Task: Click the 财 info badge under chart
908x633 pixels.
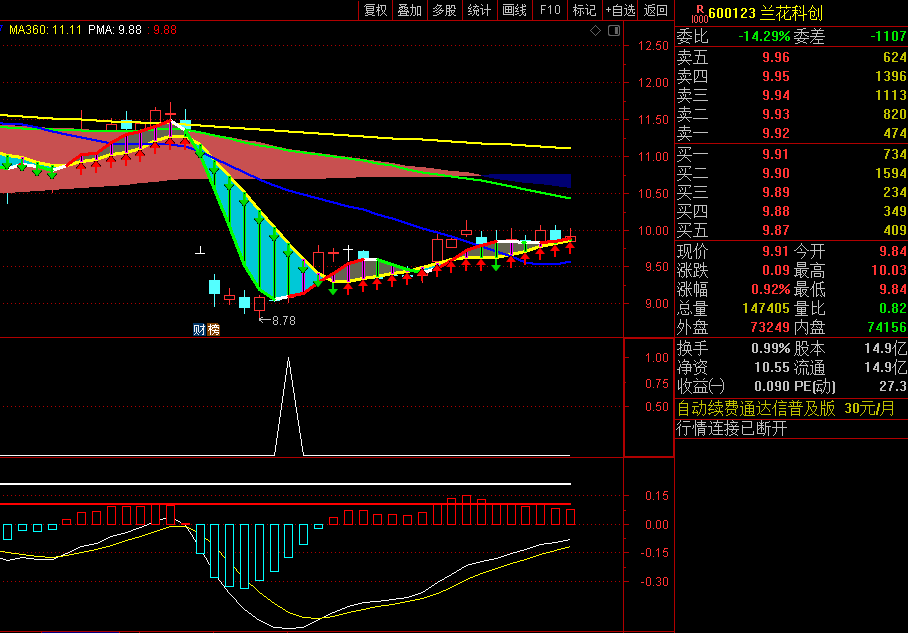Action: point(199,330)
